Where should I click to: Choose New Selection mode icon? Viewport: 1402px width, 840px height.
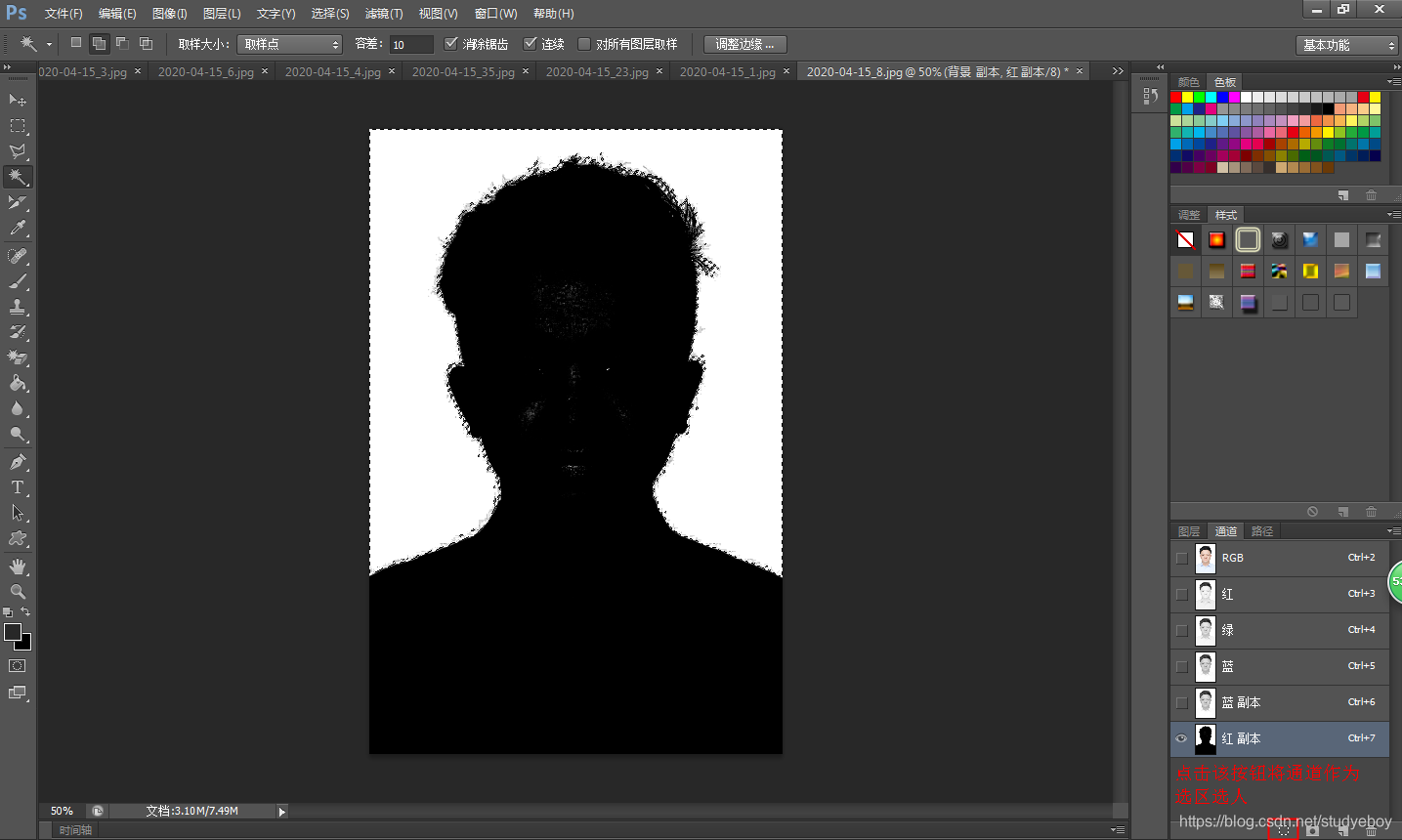coord(76,43)
